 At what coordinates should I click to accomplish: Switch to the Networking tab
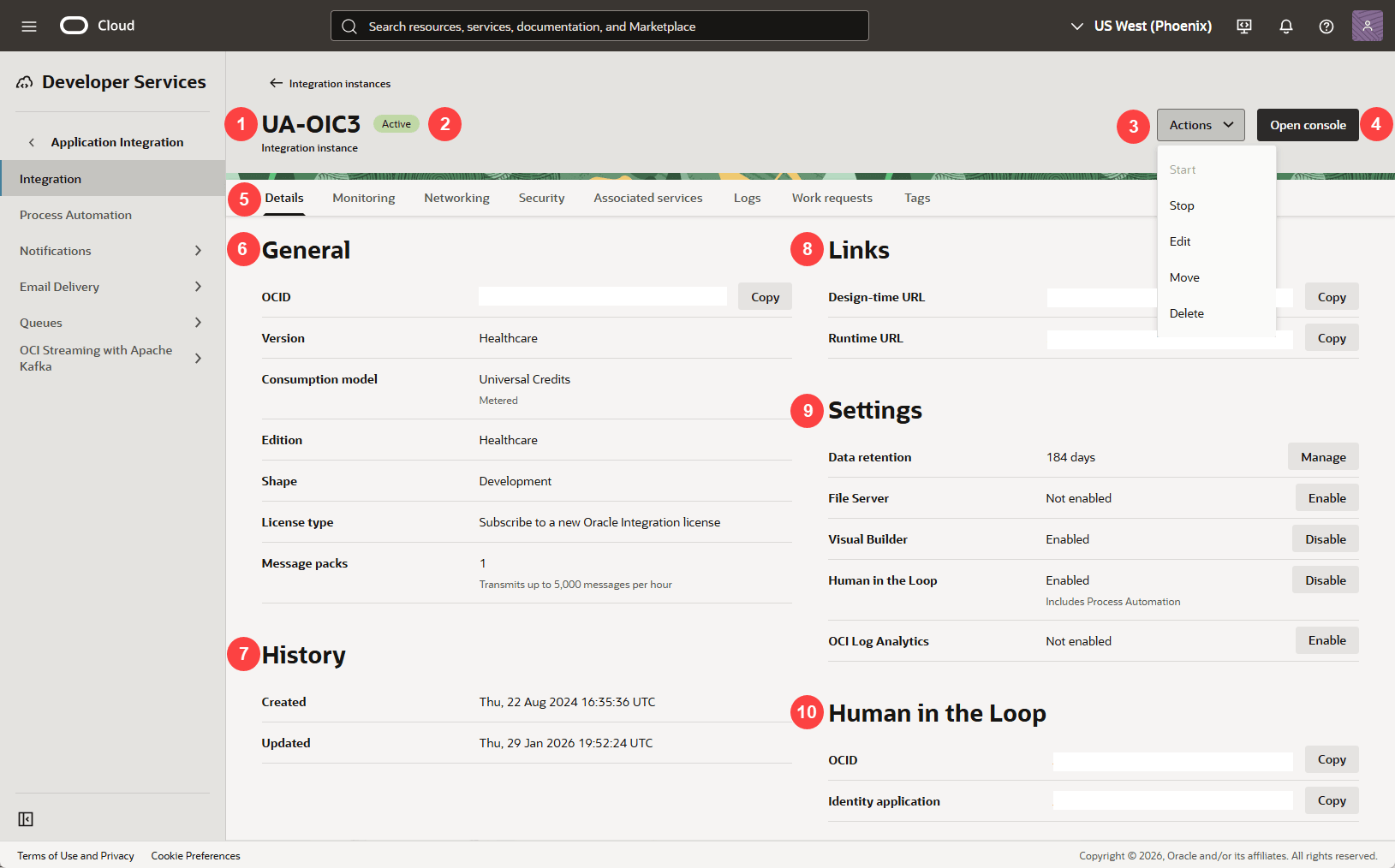click(x=457, y=198)
